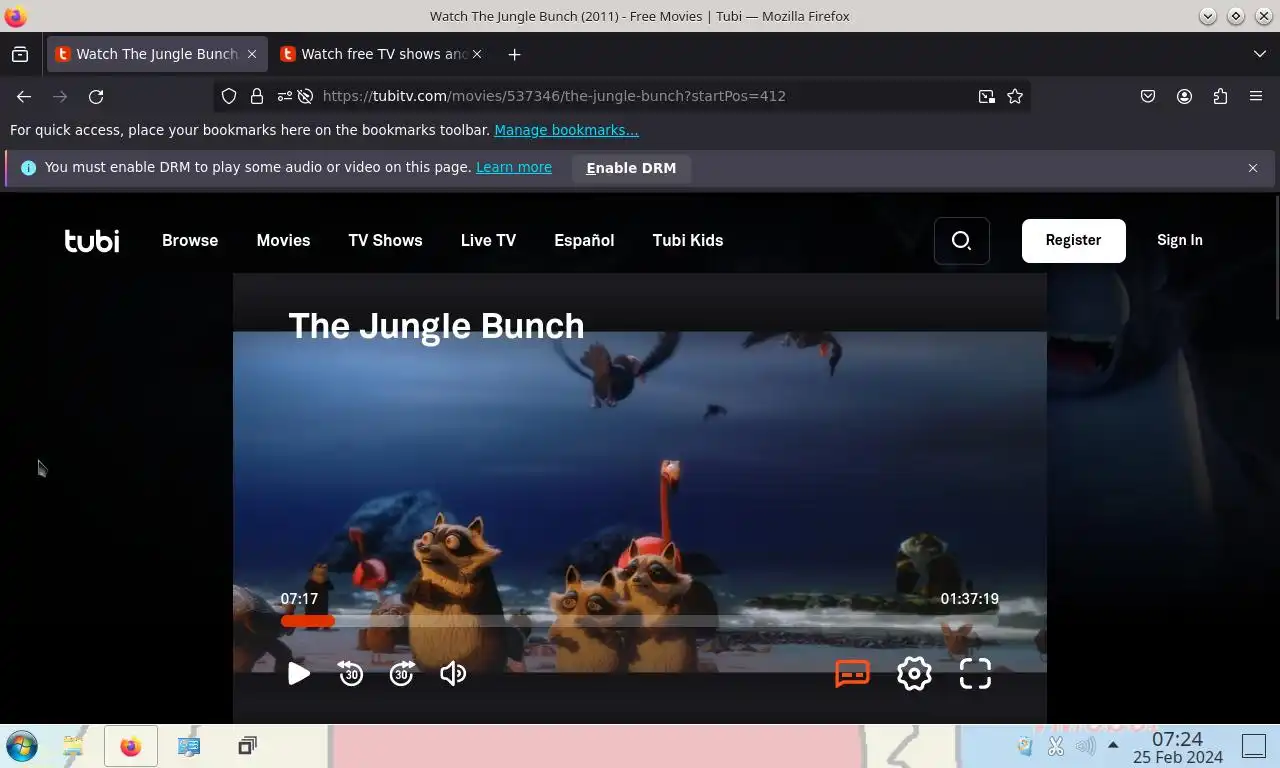
Task: Expand the hidden tray icons arrow
Action: click(1113, 745)
